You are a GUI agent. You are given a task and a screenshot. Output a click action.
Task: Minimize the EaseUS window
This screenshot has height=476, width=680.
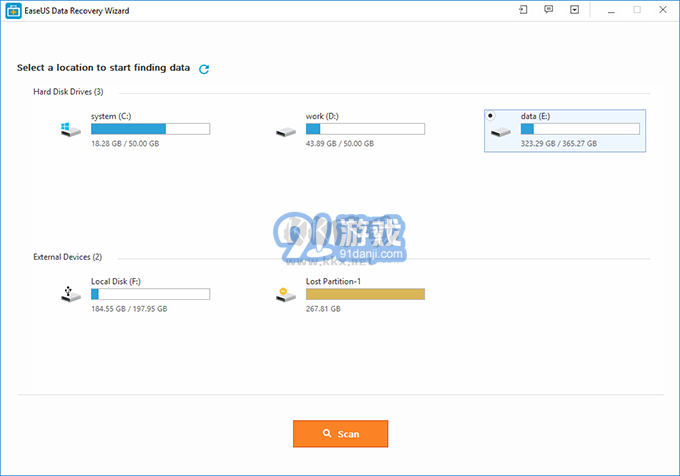point(611,10)
